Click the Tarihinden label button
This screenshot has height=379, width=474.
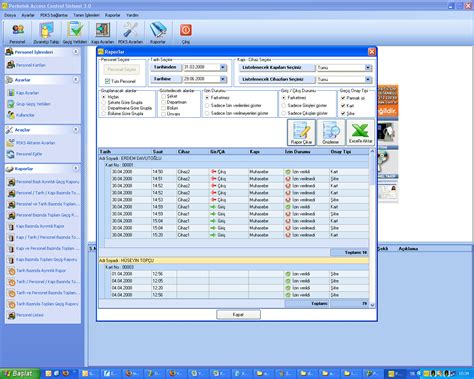(166, 67)
